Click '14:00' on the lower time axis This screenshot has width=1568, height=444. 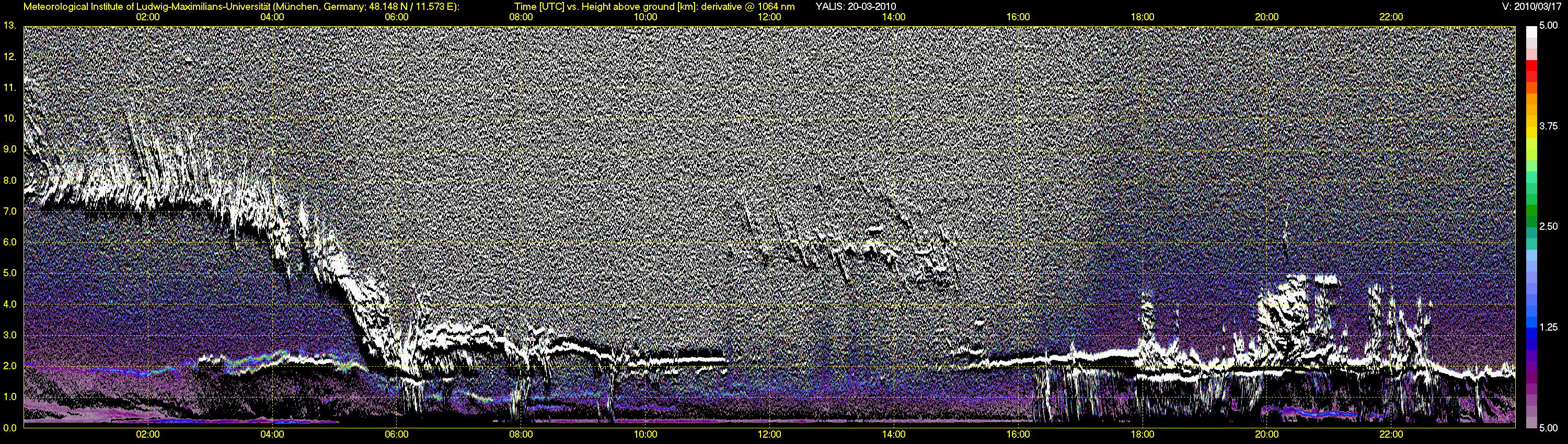(894, 434)
